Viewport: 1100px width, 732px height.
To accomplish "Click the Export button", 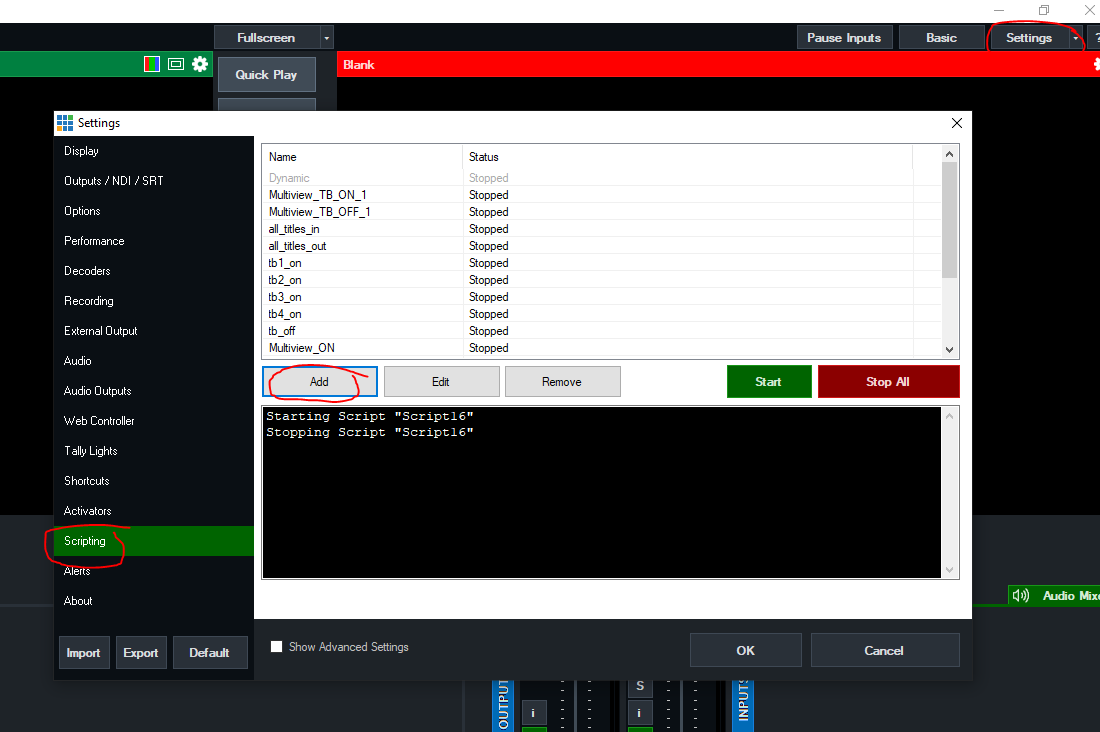I will pyautogui.click(x=141, y=653).
